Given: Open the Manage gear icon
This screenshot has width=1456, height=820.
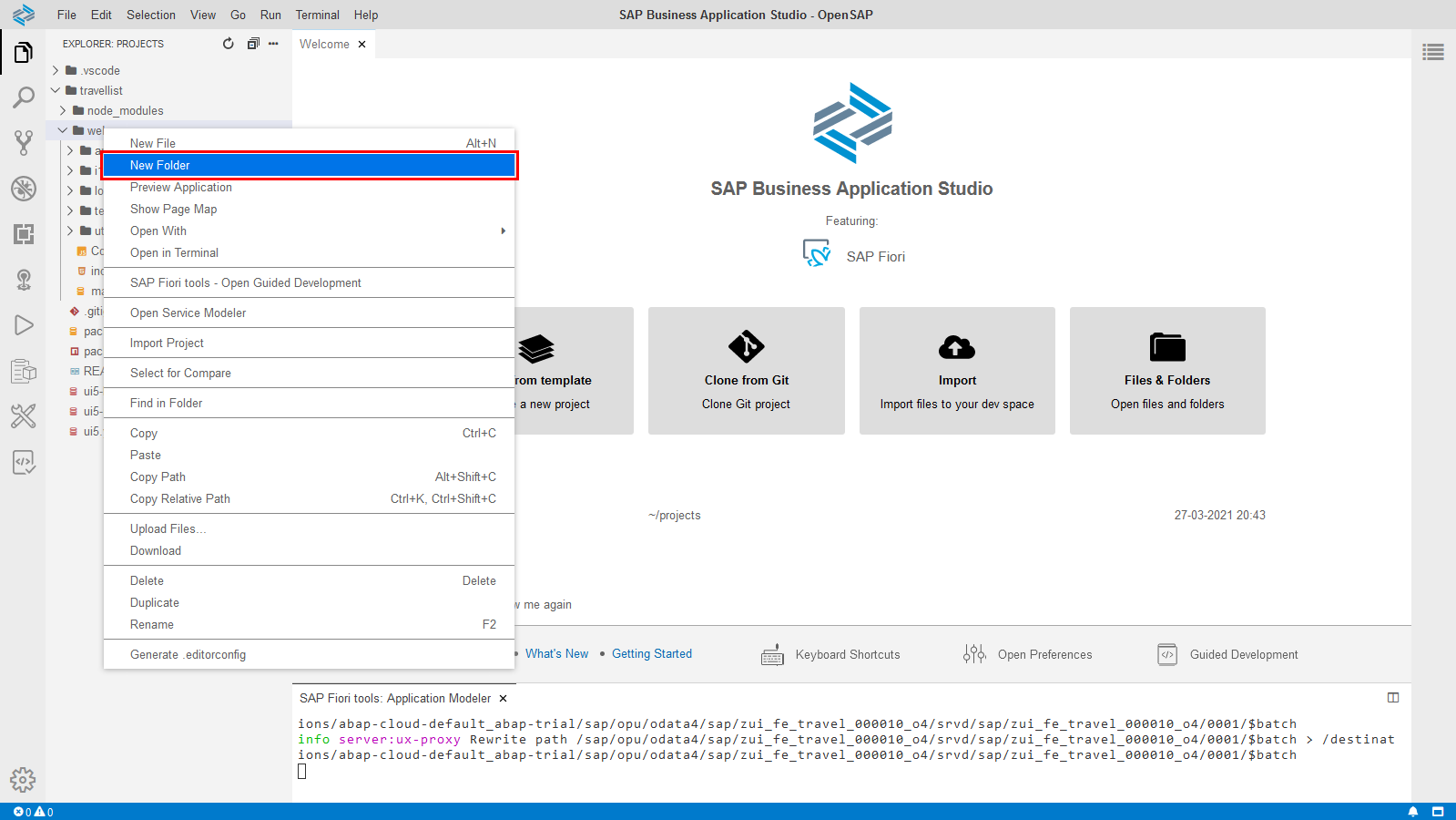Looking at the screenshot, I should (x=23, y=780).
